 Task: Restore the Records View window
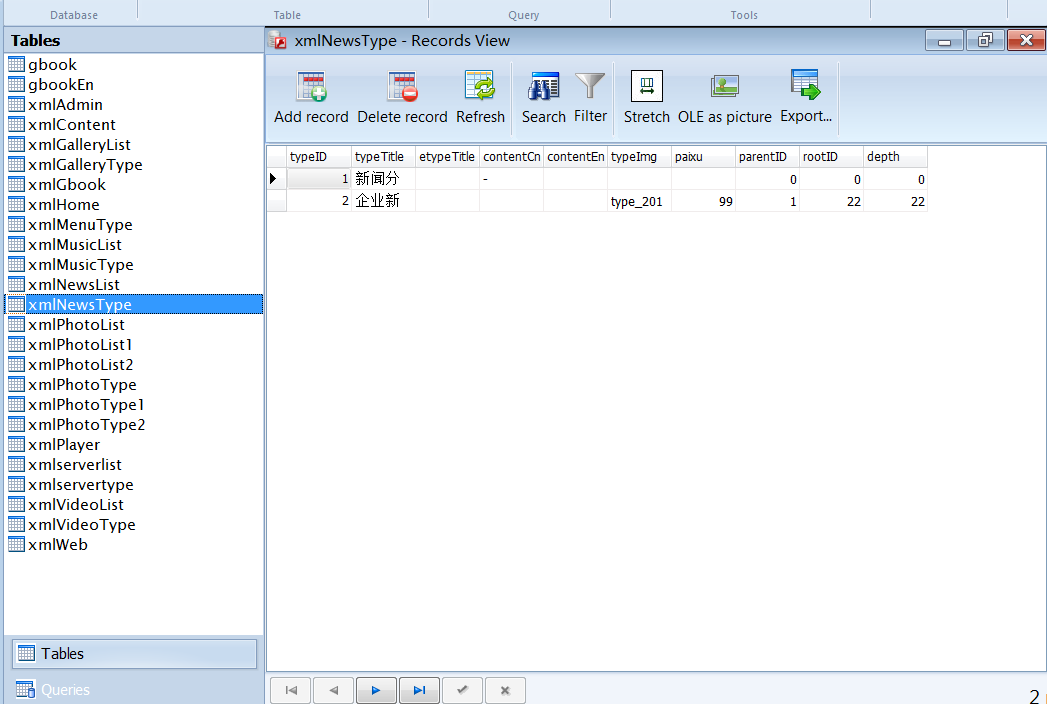(x=986, y=41)
